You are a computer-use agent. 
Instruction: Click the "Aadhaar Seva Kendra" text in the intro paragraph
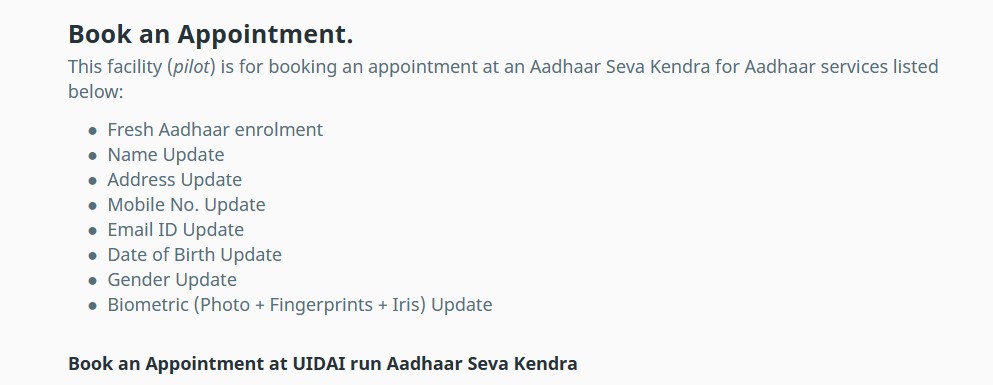(x=619, y=66)
